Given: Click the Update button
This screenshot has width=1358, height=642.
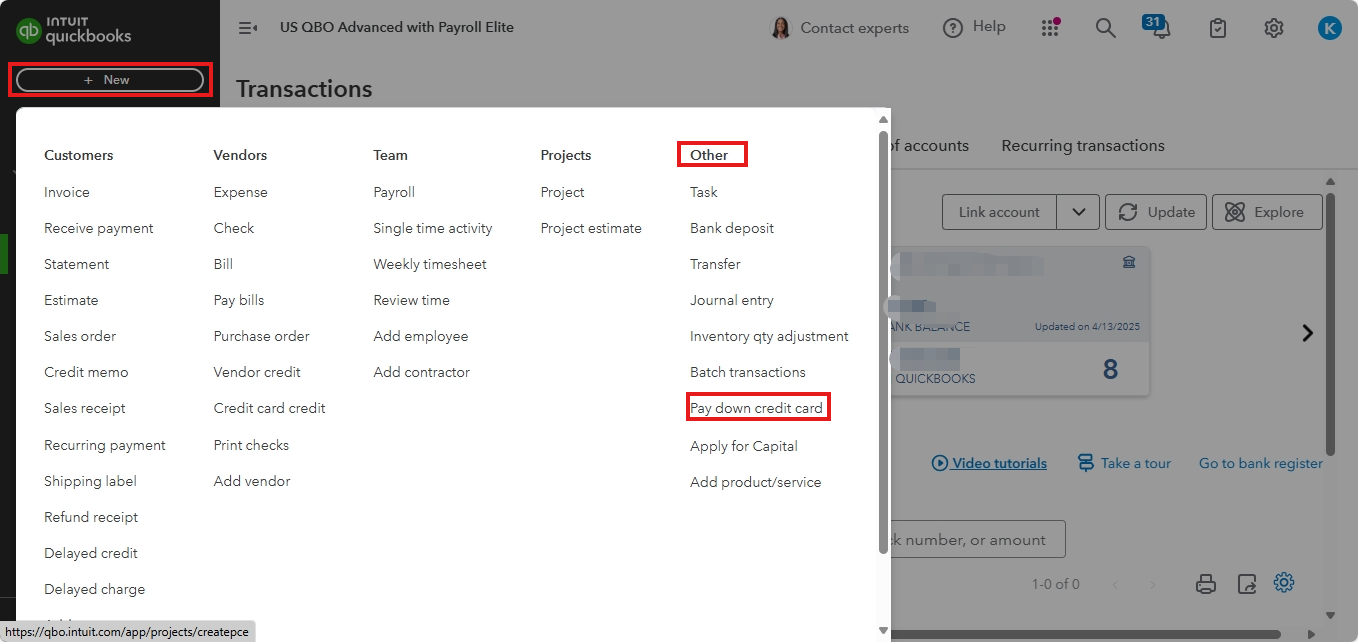Looking at the screenshot, I should point(1156,212).
